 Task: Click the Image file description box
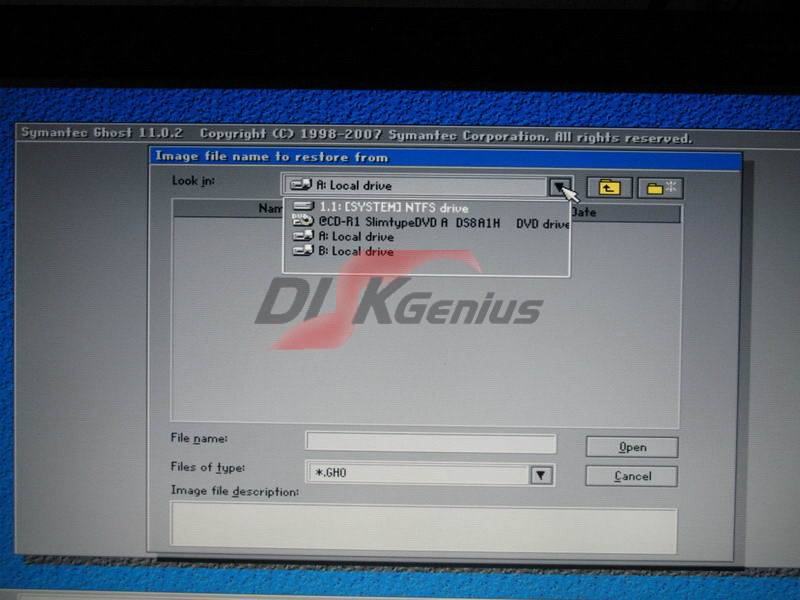coord(423,527)
